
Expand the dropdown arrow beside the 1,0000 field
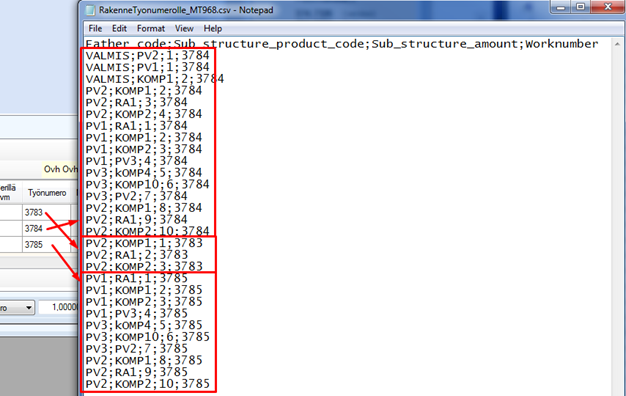coord(28,308)
